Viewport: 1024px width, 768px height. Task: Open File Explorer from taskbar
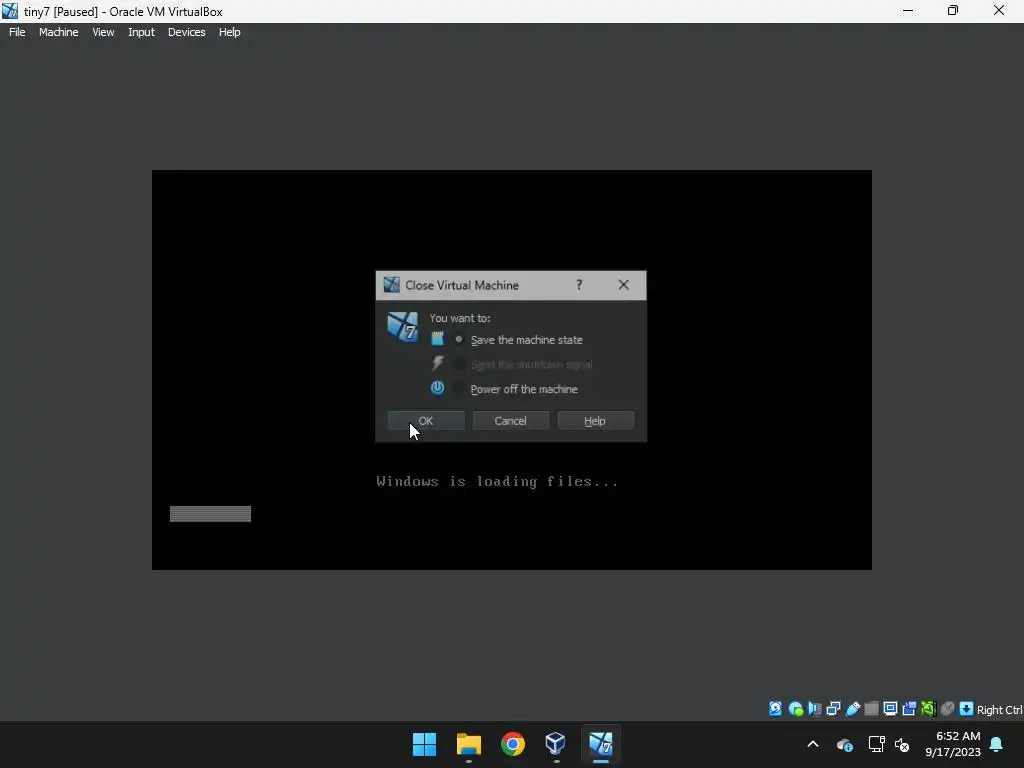pyautogui.click(x=469, y=744)
